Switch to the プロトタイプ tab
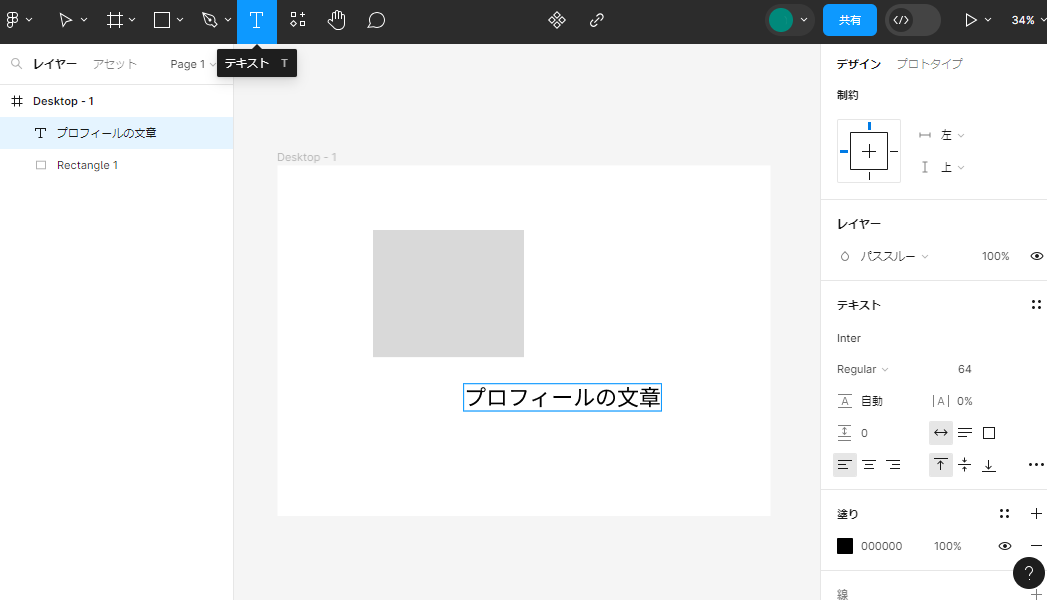 [929, 64]
